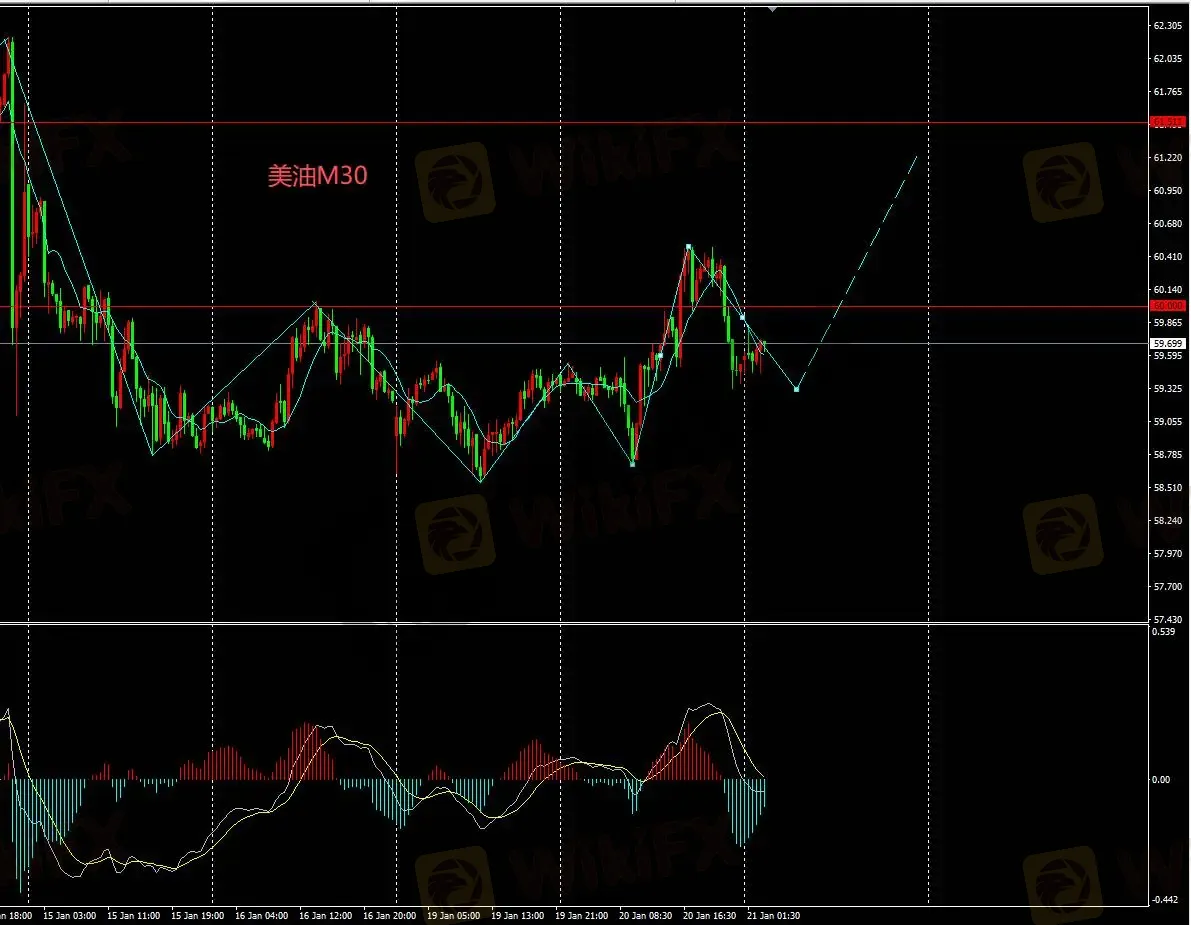This screenshot has height=925, width=1191.
Task: Click the 58.785 price axis label
Action: (1167, 455)
